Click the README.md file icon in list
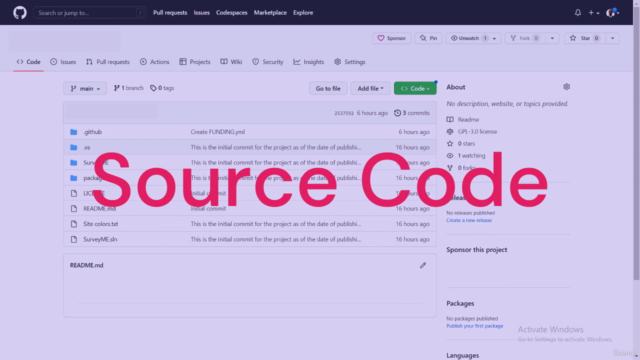 click(x=73, y=209)
